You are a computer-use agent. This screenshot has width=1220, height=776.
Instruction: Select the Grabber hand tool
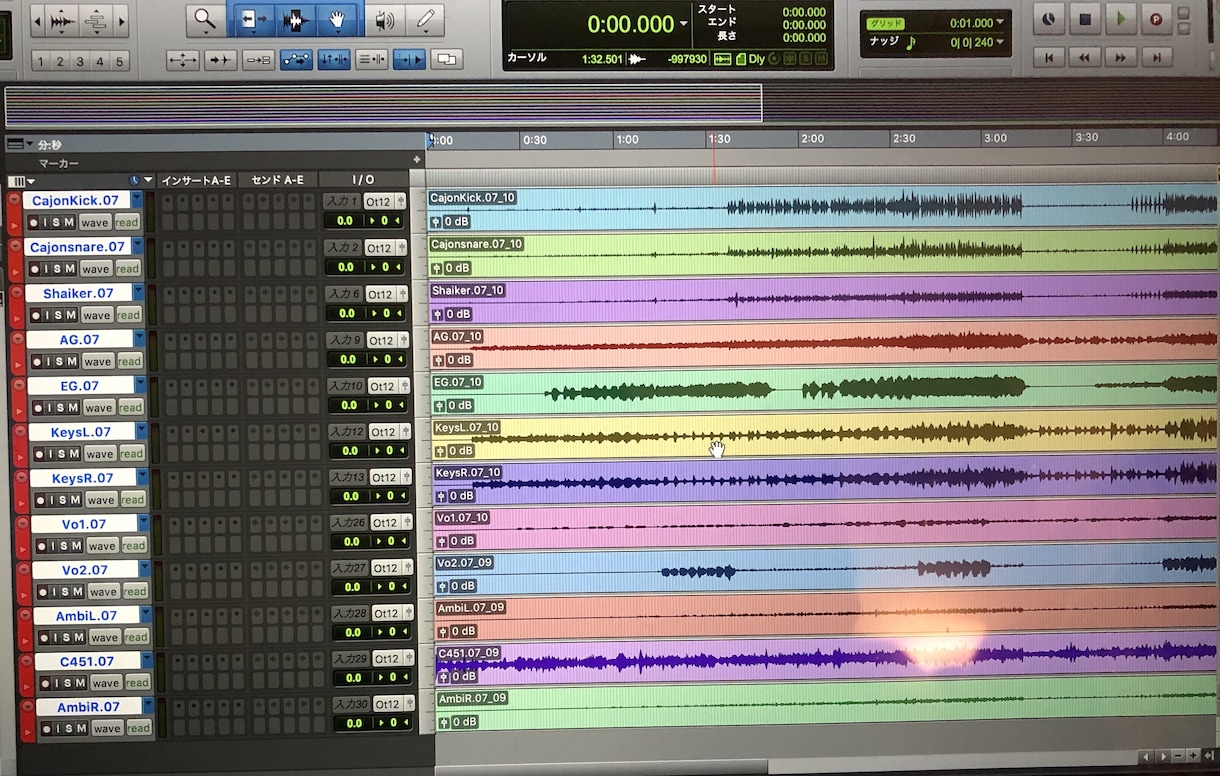point(340,19)
